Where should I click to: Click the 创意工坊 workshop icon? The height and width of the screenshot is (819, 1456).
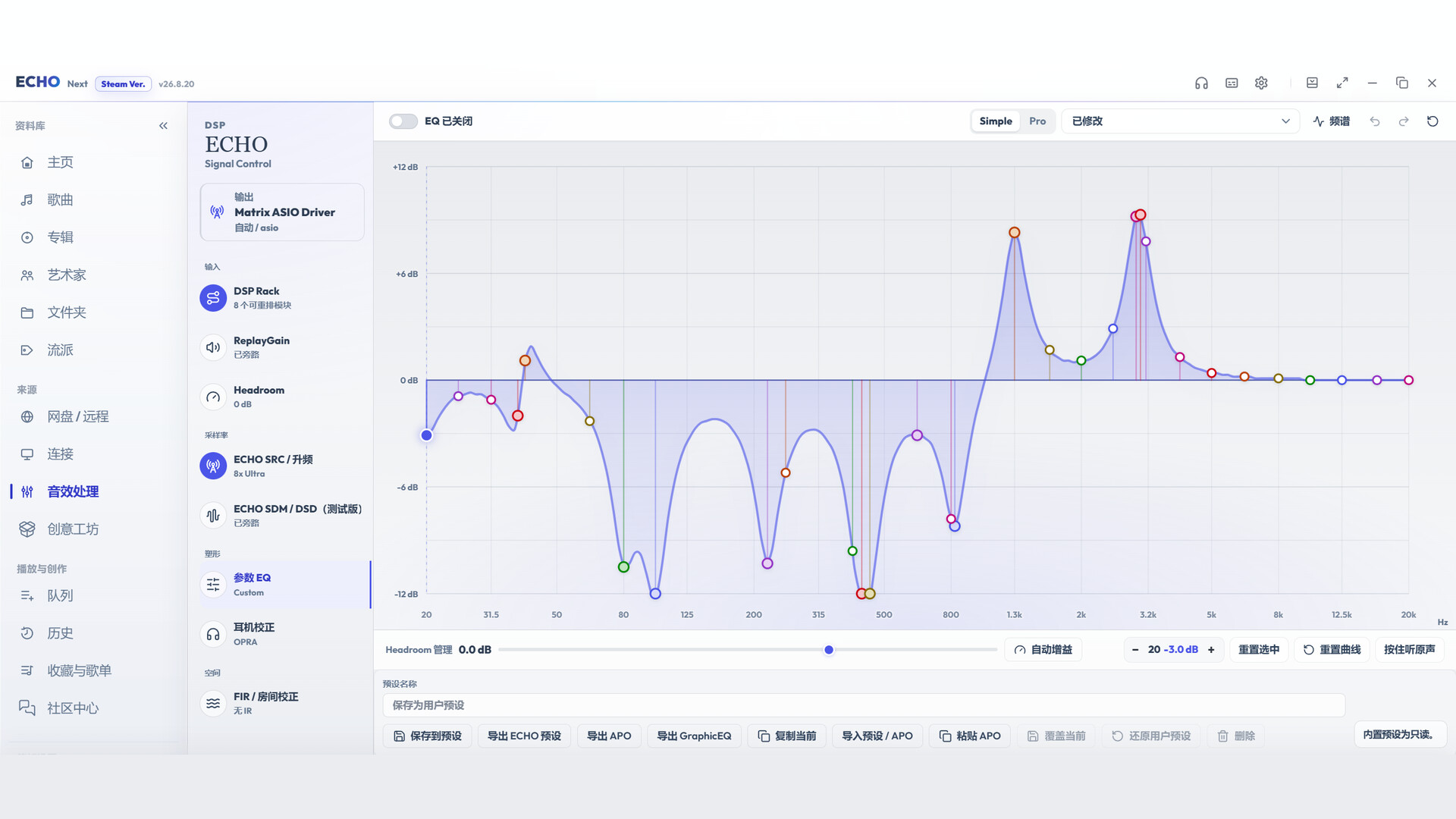(27, 529)
